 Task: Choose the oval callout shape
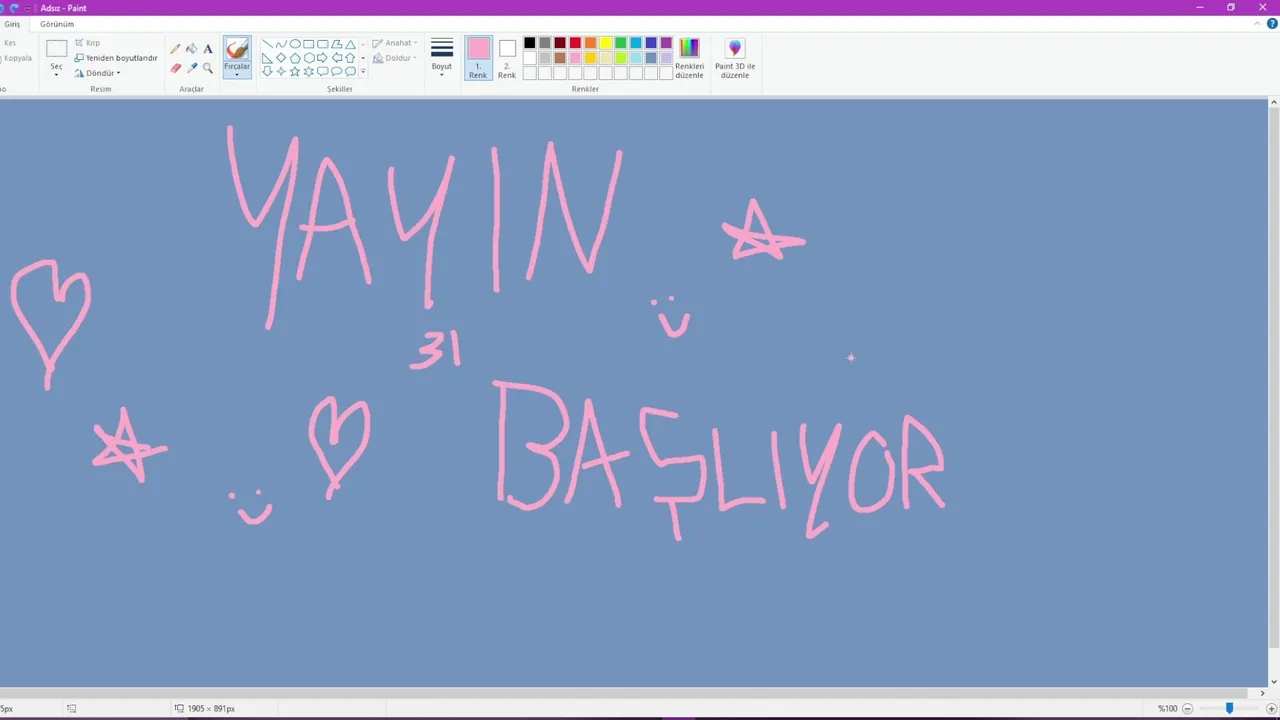(337, 71)
